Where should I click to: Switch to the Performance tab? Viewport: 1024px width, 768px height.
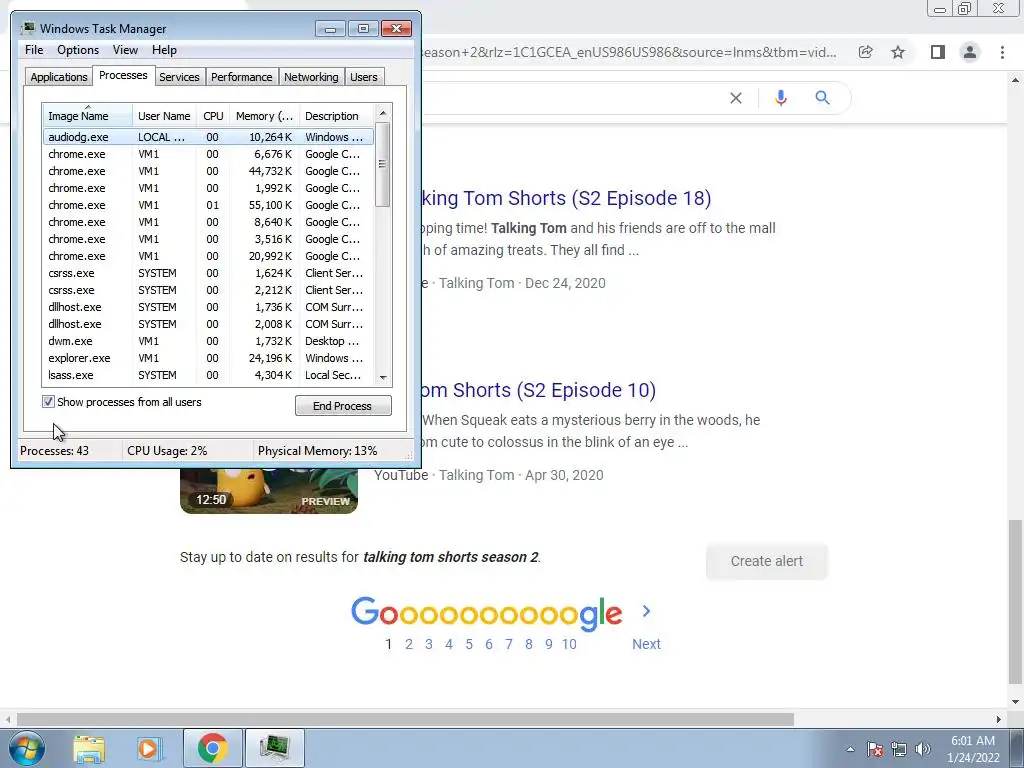(x=241, y=77)
